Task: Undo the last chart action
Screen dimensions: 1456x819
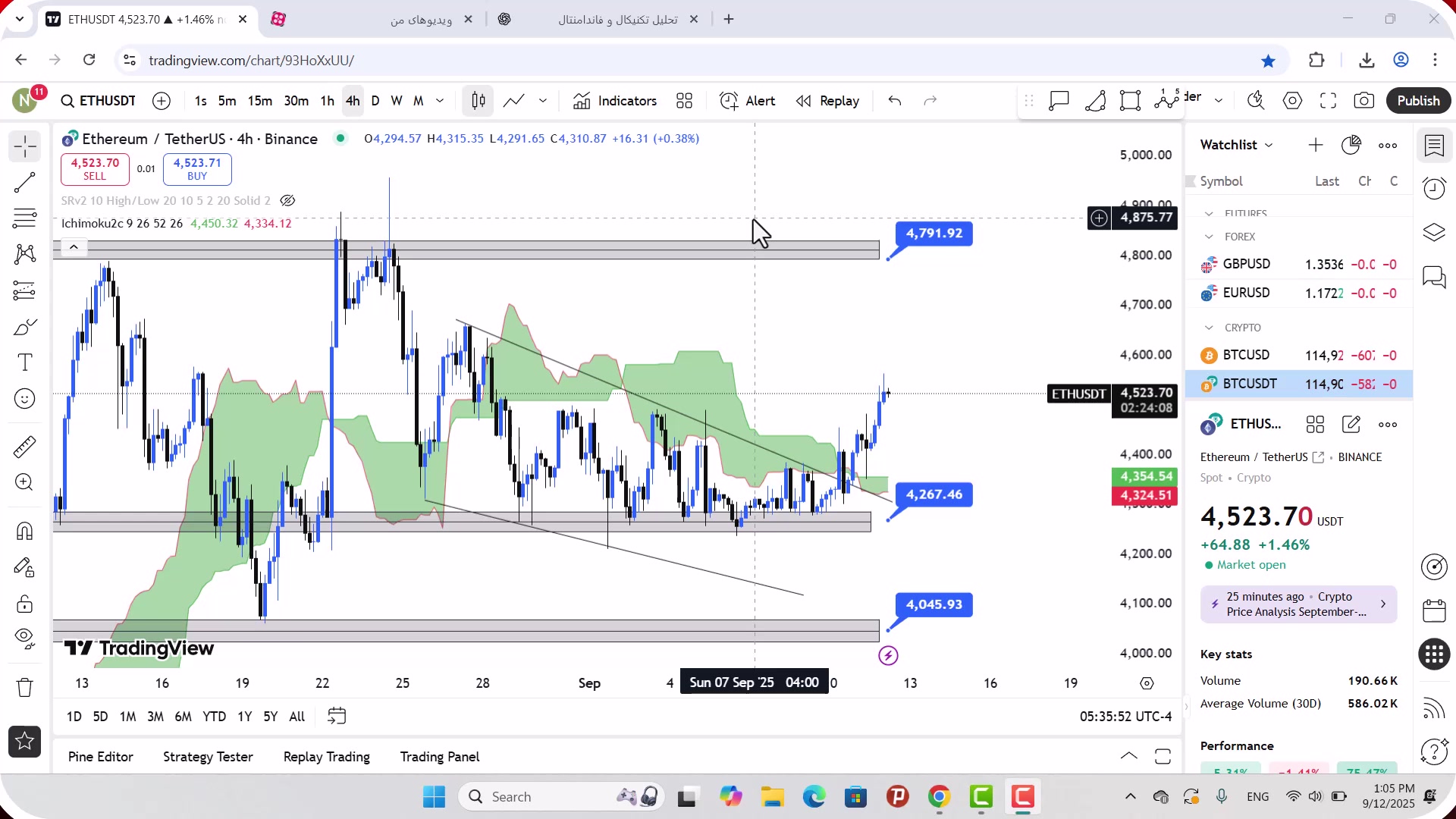Action: tap(895, 101)
